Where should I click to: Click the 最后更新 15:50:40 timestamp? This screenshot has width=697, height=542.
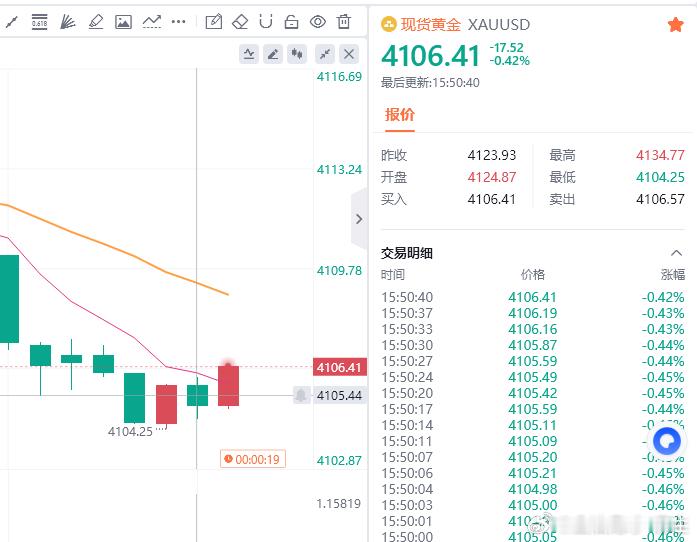pyautogui.click(x=430, y=83)
